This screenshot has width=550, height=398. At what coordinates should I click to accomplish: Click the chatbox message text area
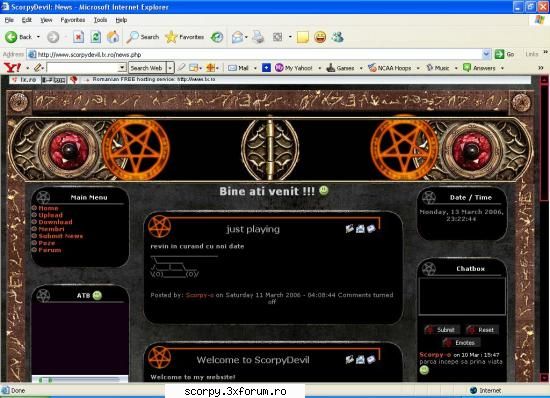(x=462, y=296)
